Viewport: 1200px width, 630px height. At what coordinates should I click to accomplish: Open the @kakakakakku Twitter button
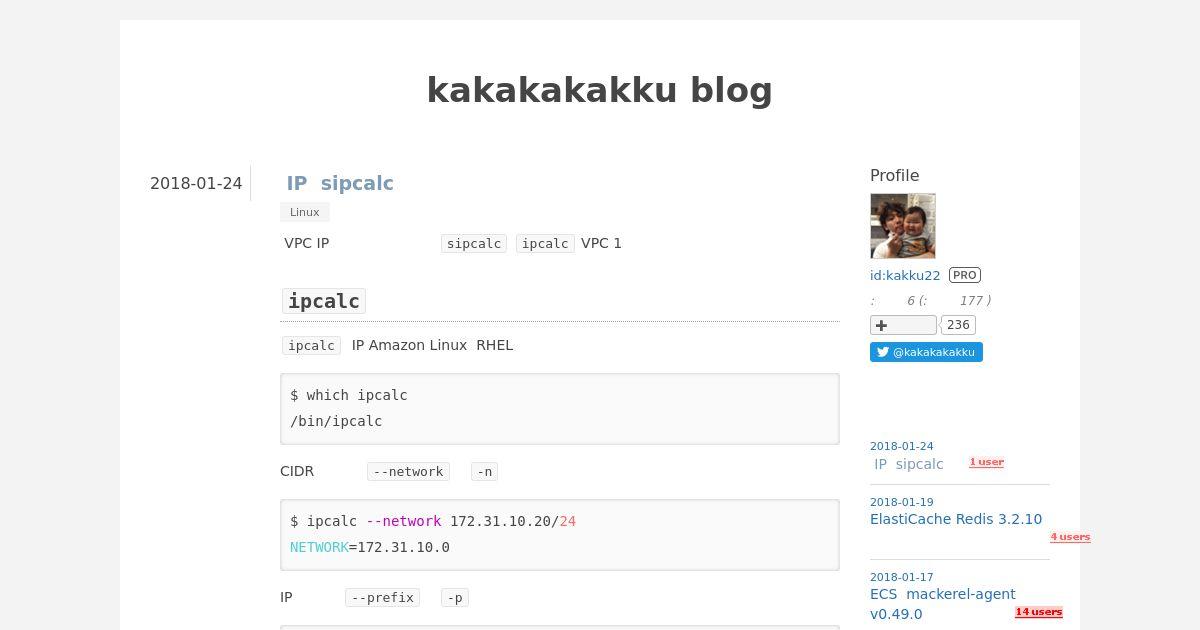click(x=926, y=352)
